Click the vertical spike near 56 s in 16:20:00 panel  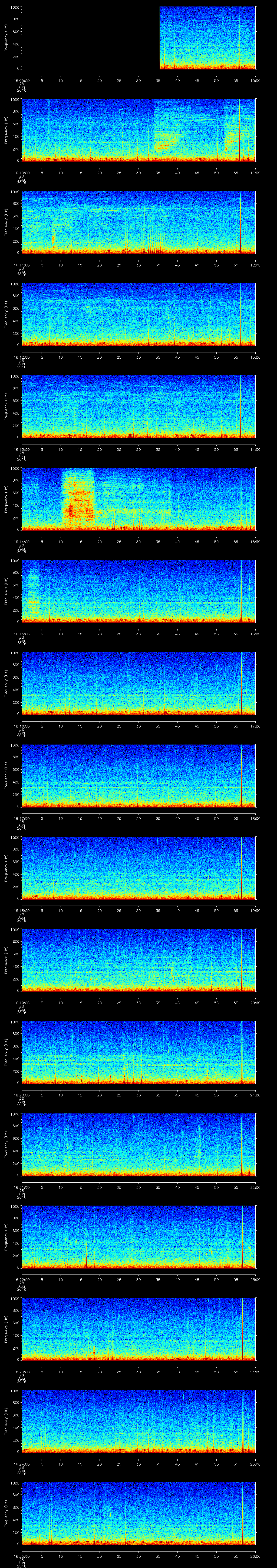click(x=242, y=1052)
